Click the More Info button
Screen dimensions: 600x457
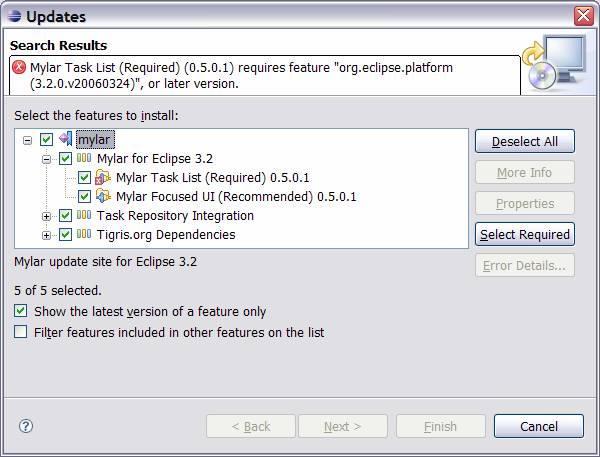(x=525, y=172)
